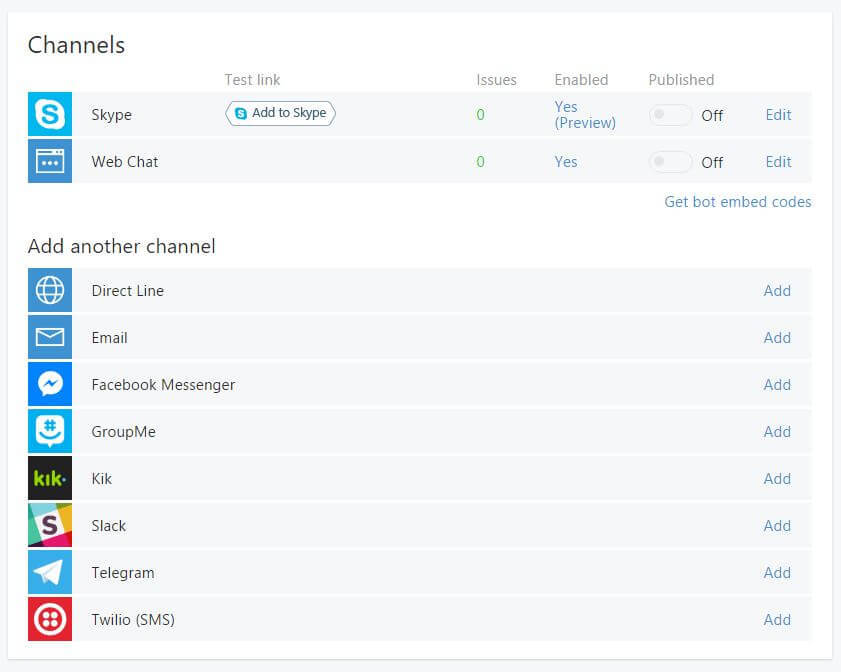This screenshot has width=841, height=672.
Task: Toggle the Published switch for Skype
Action: (670, 115)
